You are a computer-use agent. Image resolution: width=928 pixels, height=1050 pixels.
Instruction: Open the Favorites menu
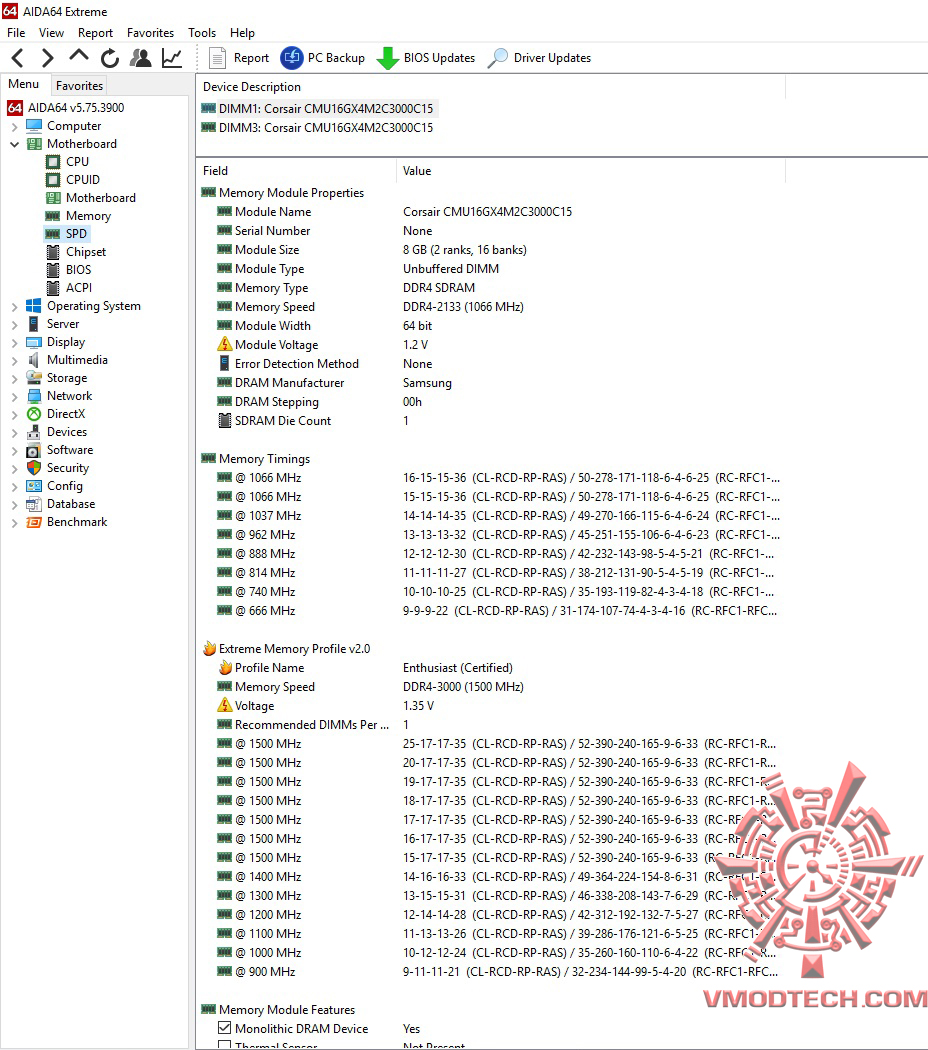tap(151, 33)
